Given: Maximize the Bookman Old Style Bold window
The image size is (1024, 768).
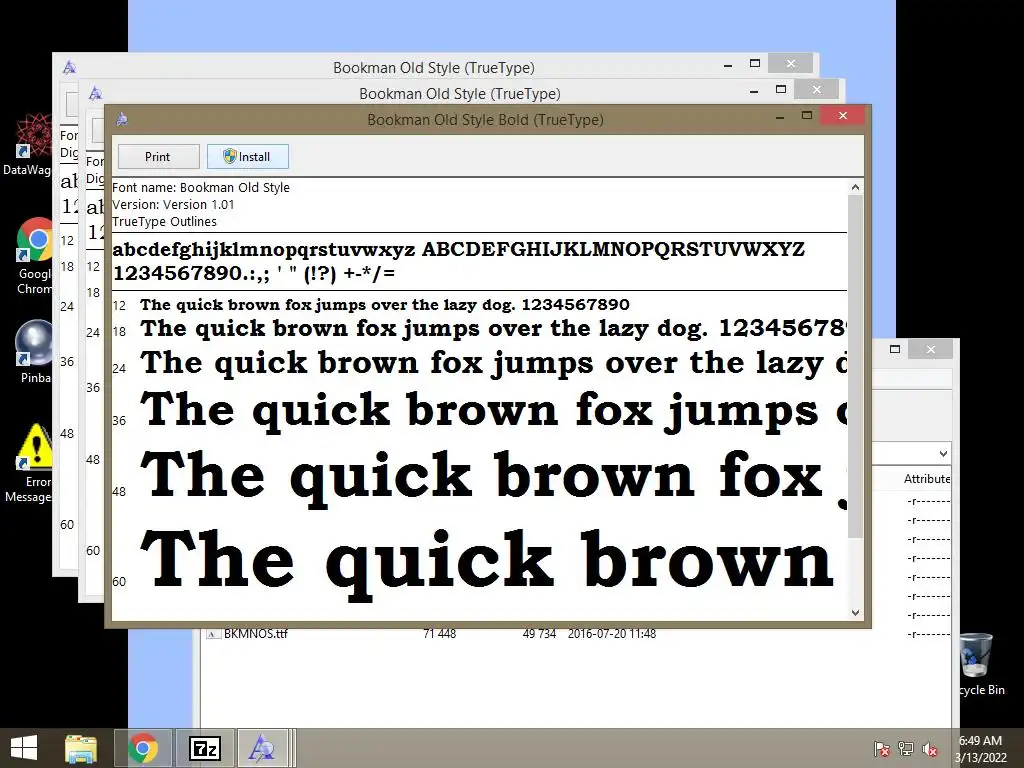Looking at the screenshot, I should tap(807, 116).
